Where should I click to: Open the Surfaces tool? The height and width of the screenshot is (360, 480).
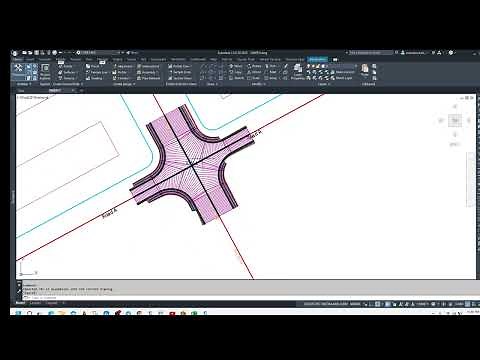67,72
